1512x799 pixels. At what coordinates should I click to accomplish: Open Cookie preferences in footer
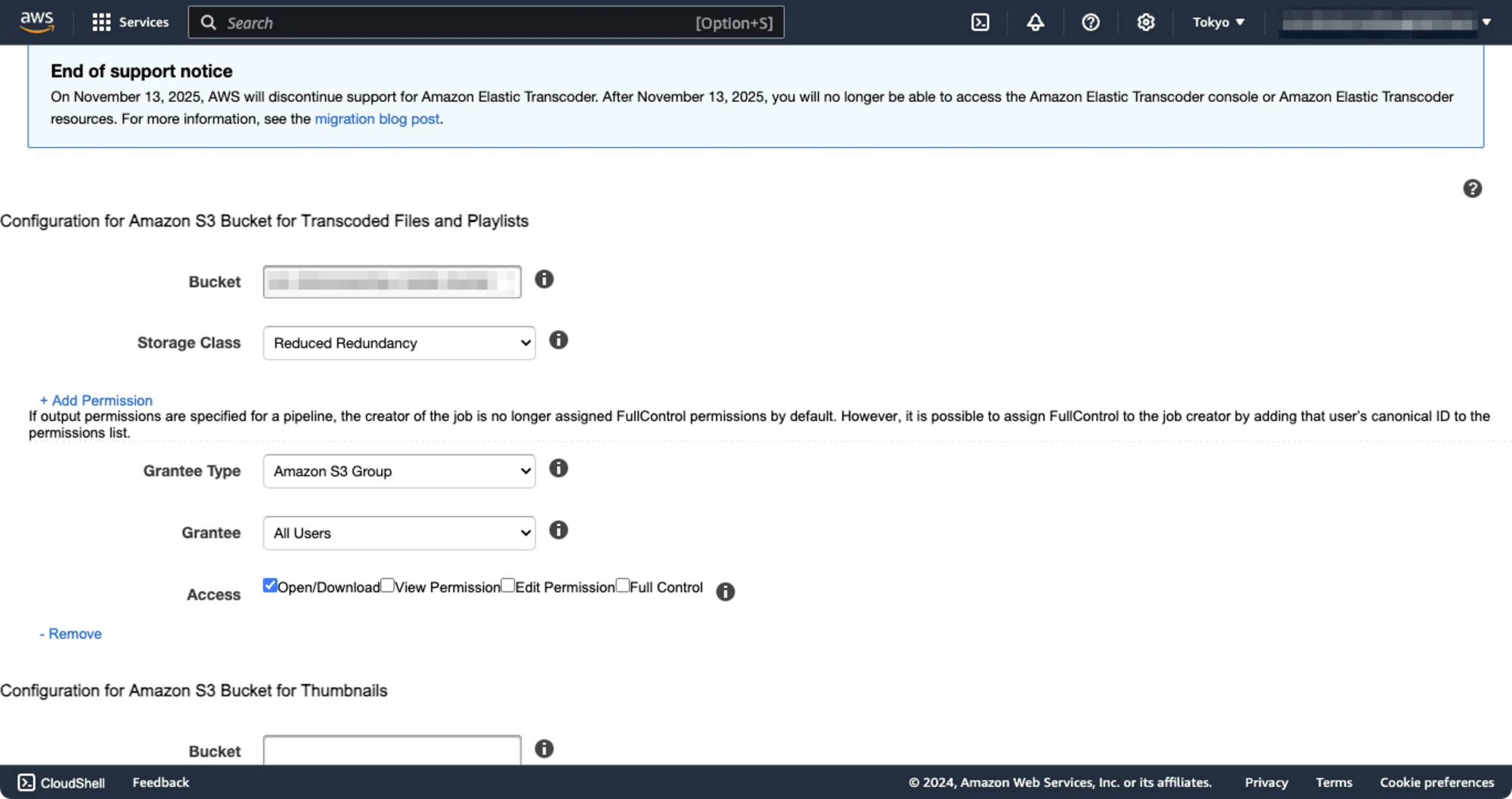click(1436, 782)
